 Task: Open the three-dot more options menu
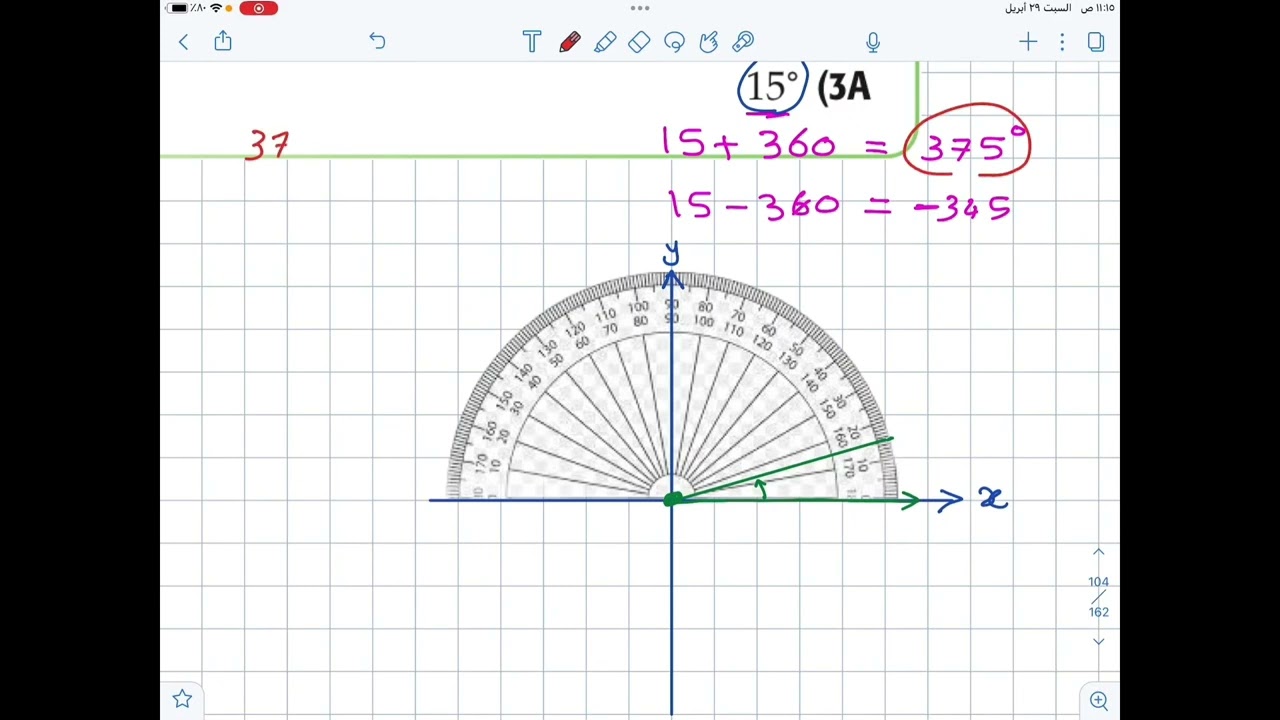[x=1062, y=41]
